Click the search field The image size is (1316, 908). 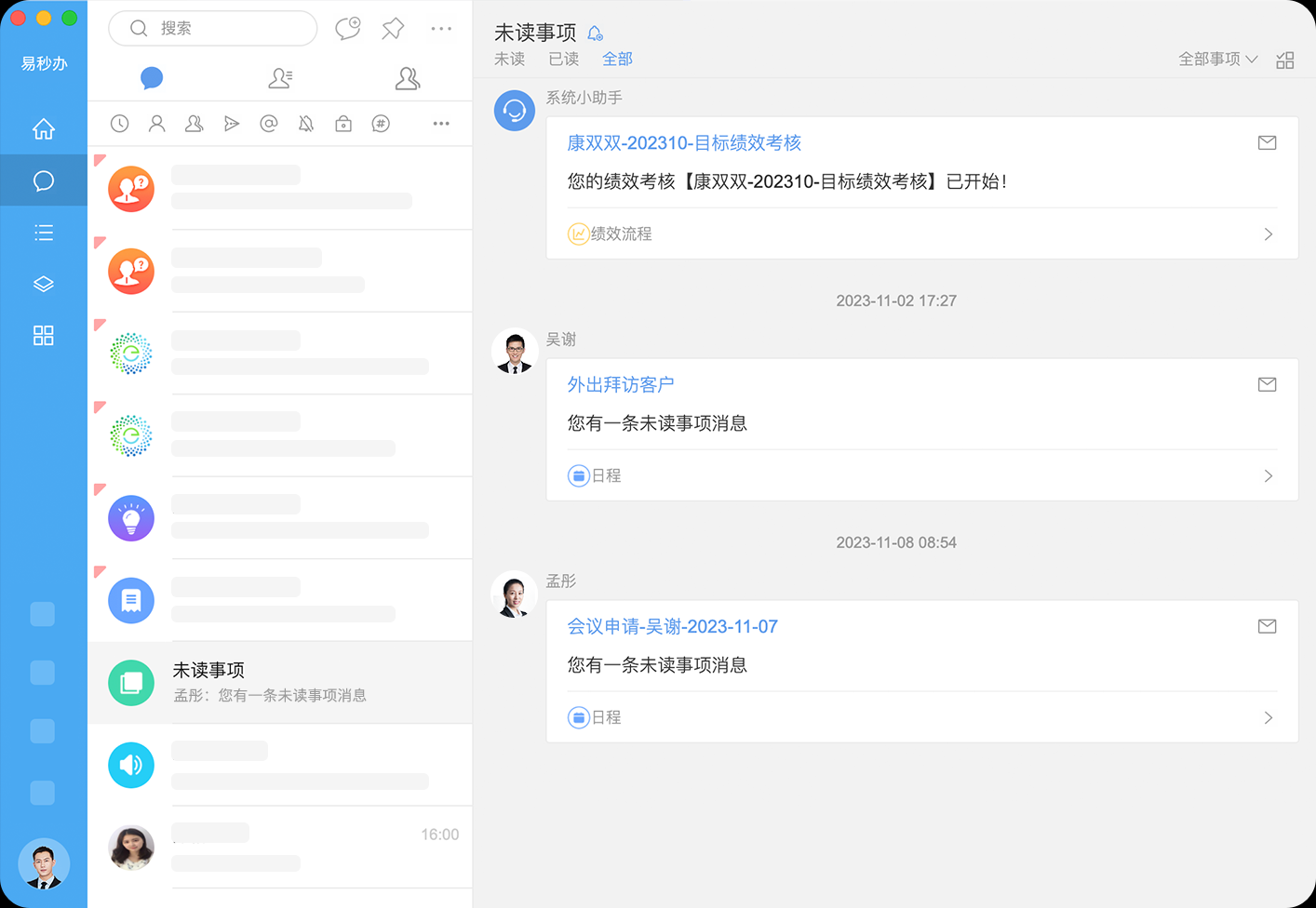[213, 28]
